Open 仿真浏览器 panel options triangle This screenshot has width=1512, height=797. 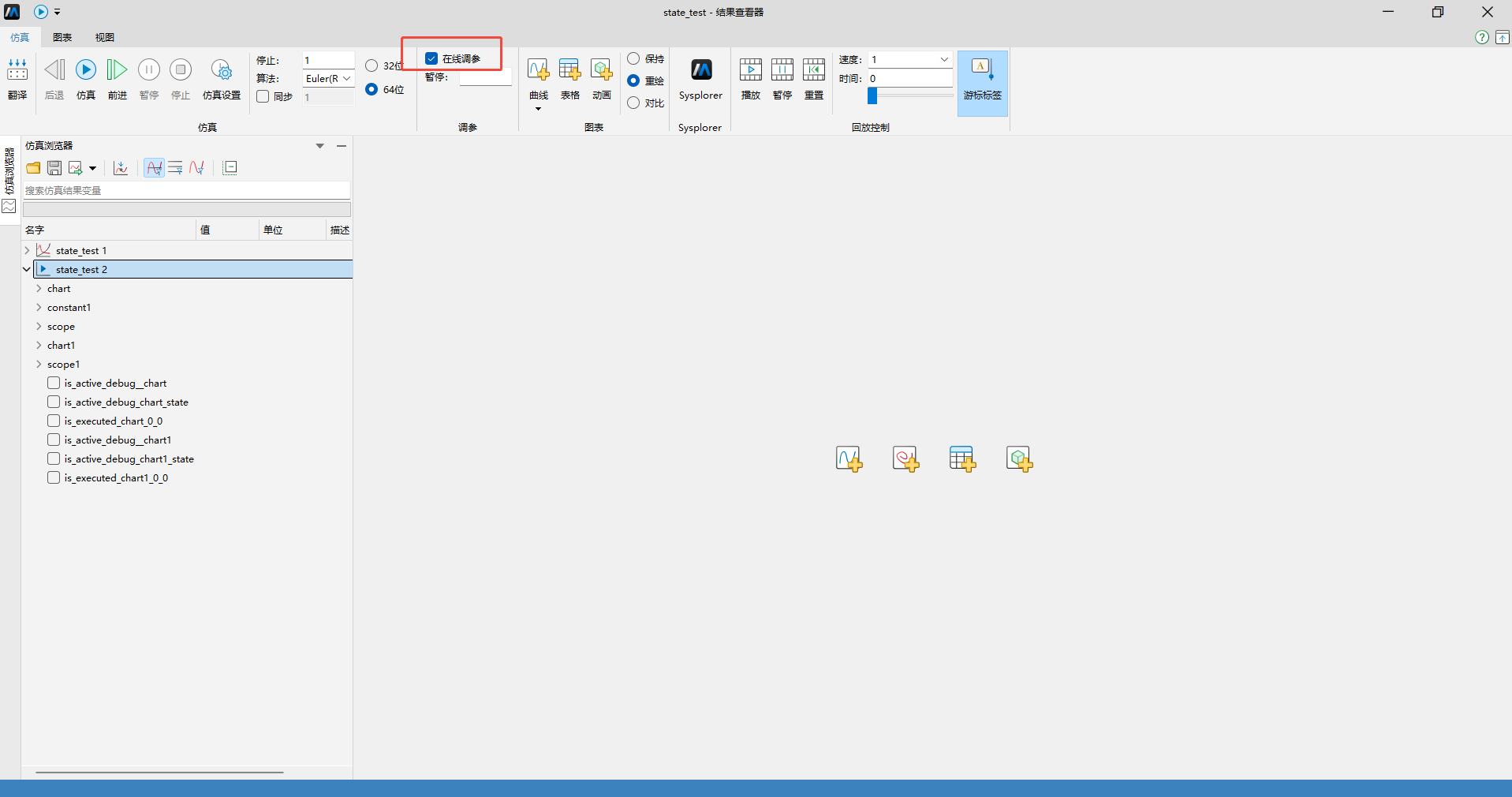click(x=320, y=146)
